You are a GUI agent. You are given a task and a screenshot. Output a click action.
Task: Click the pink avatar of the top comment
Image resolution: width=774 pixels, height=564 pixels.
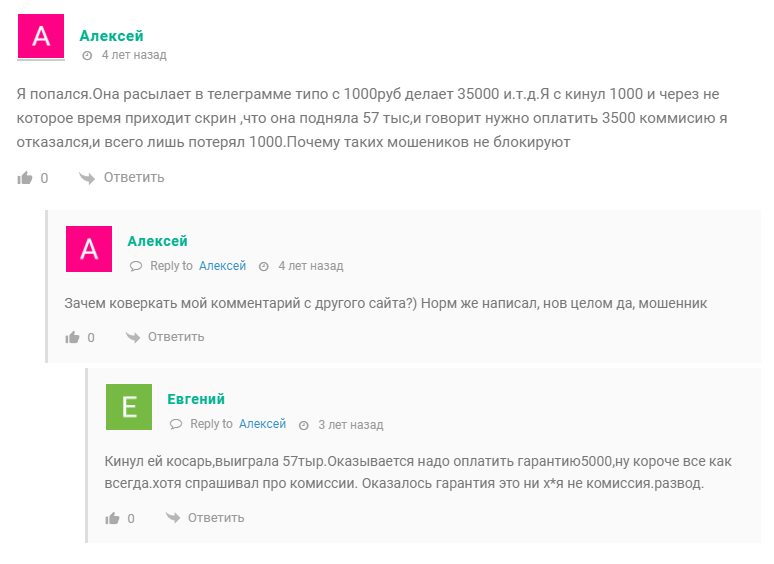pyautogui.click(x=41, y=38)
